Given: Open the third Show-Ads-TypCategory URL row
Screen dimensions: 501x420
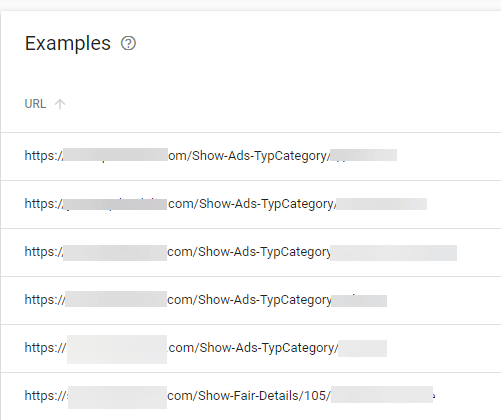Looking at the screenshot, I should click(251, 252).
